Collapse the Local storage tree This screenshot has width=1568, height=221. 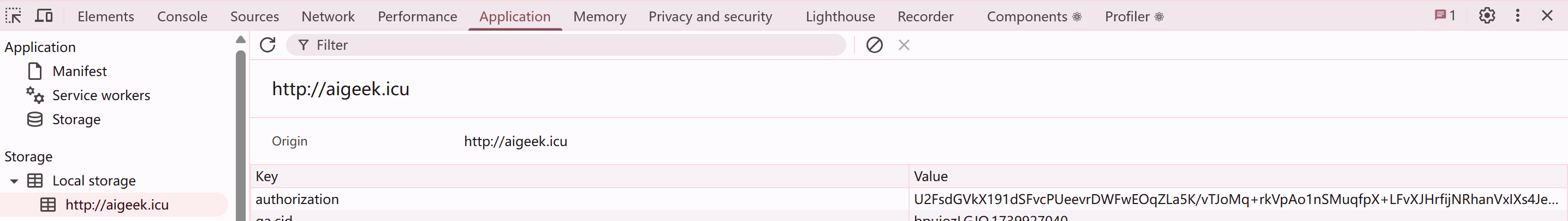[14, 181]
